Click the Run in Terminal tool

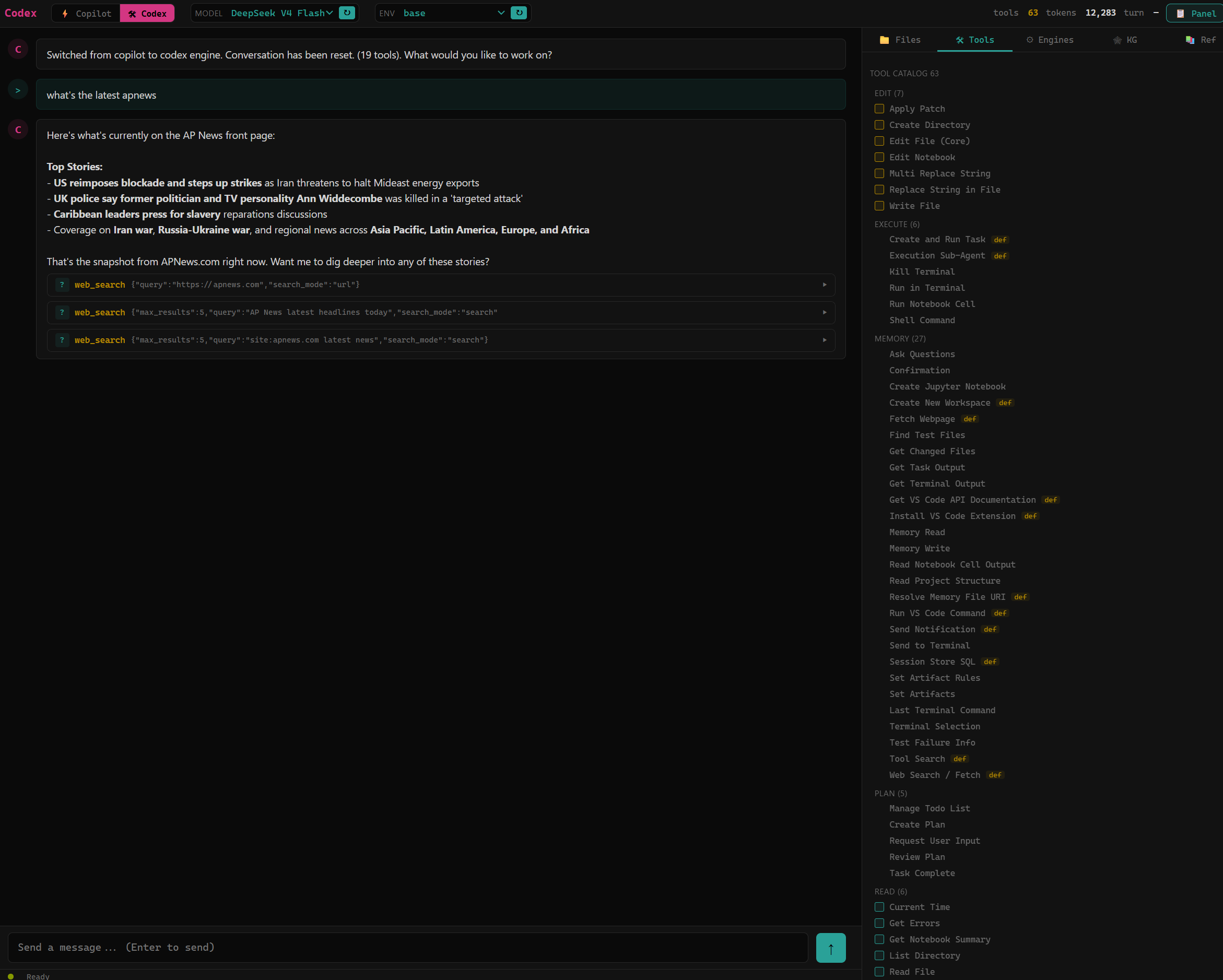pos(927,288)
